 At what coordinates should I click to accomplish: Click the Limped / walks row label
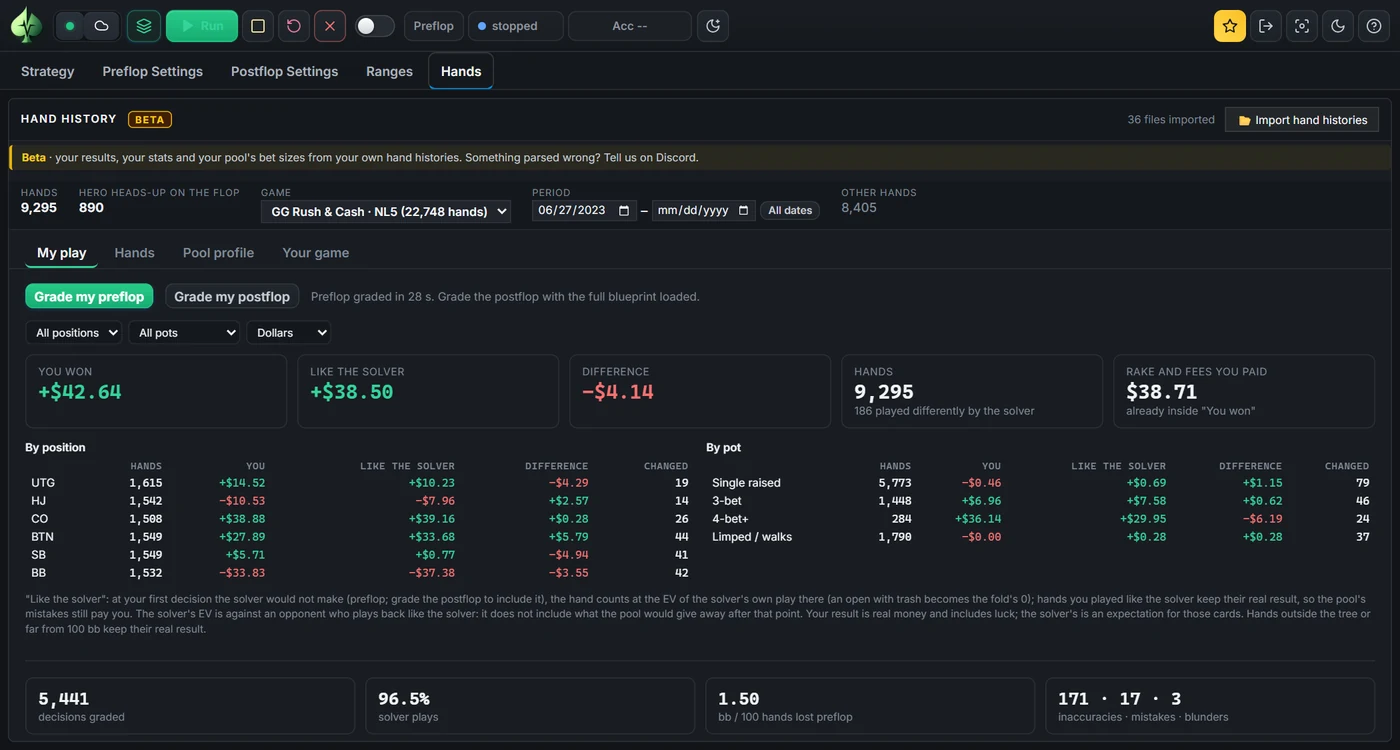click(752, 537)
